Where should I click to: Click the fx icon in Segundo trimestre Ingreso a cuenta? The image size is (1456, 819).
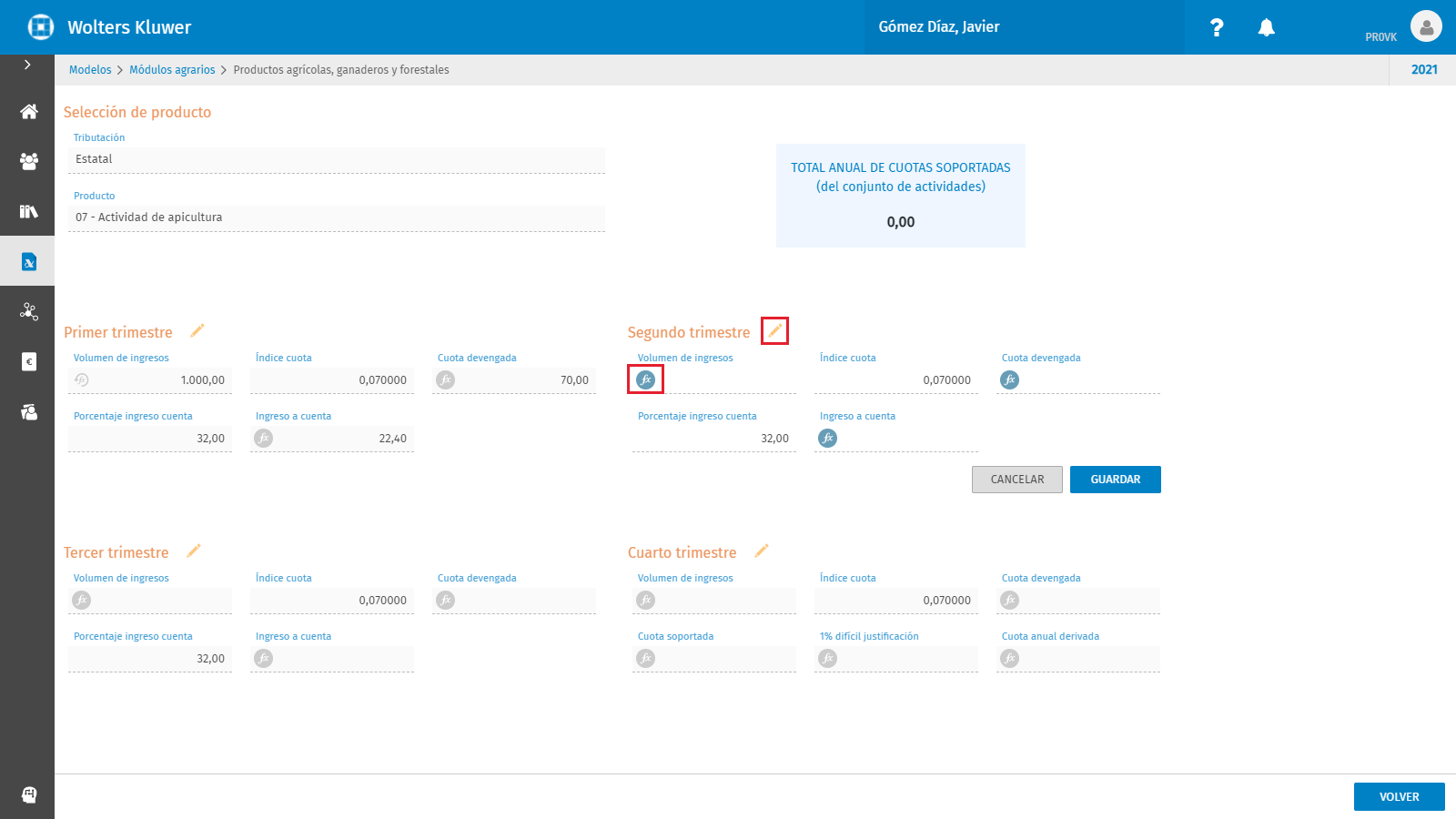click(x=828, y=438)
